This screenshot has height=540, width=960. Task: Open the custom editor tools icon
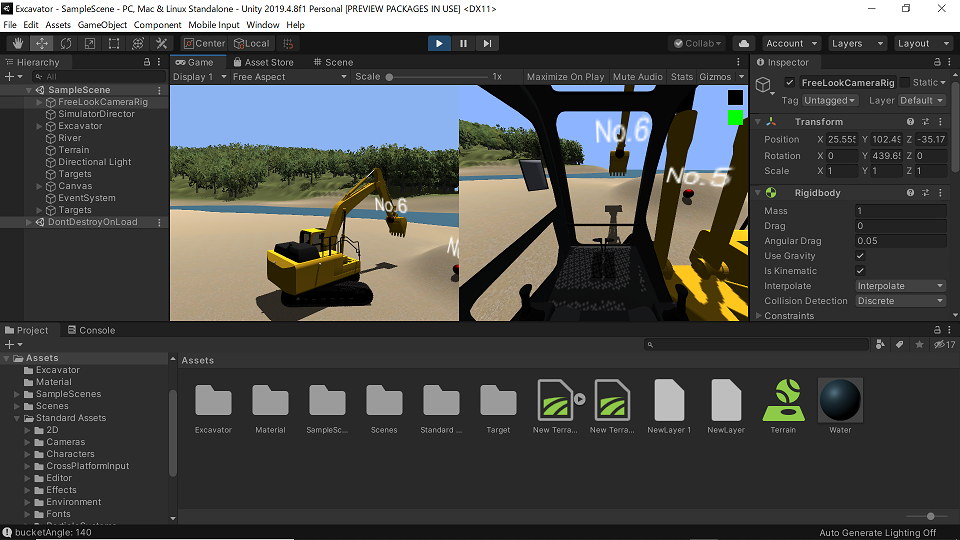[x=162, y=43]
